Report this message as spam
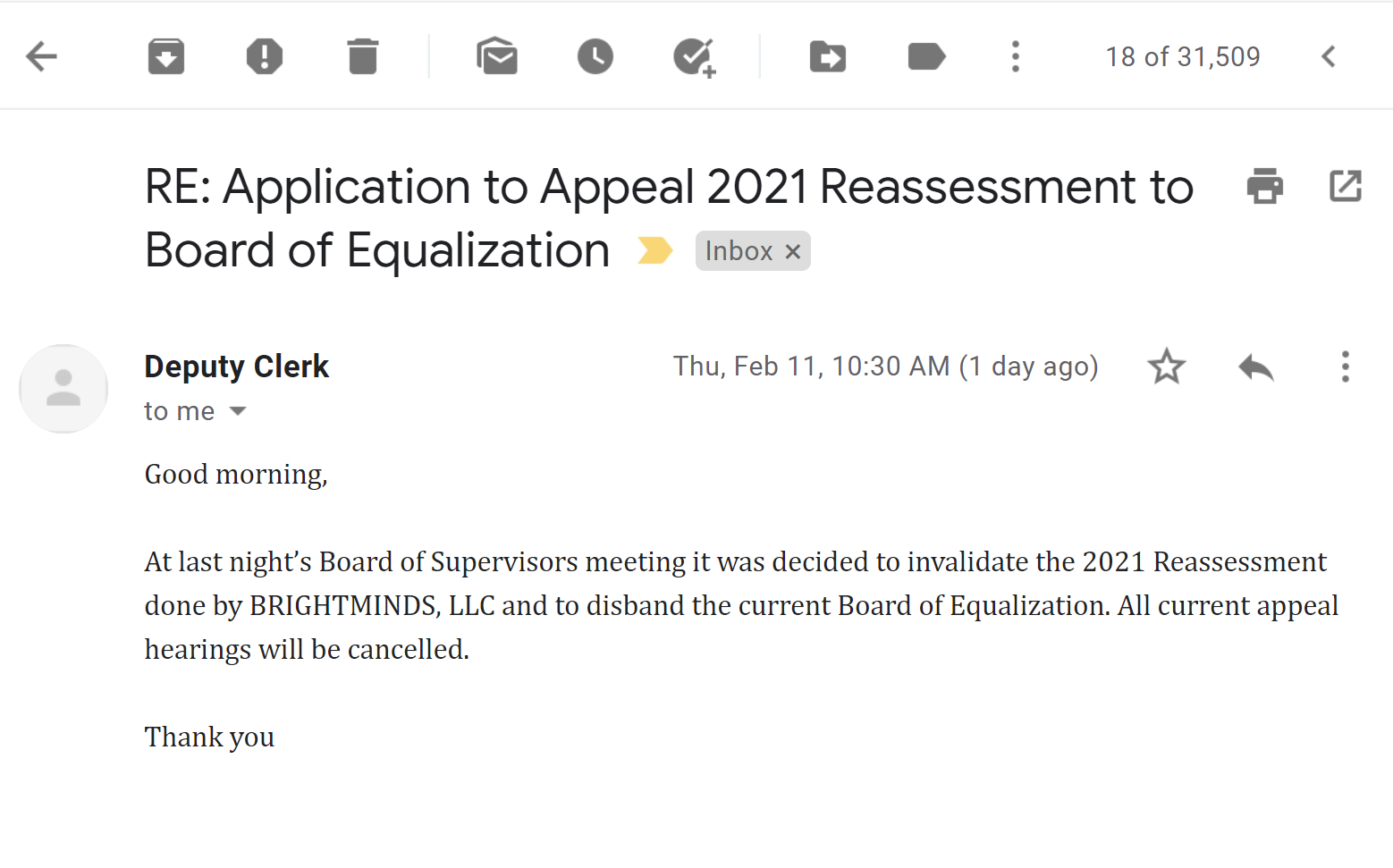Viewport: 1393px width, 868px height. [x=265, y=56]
